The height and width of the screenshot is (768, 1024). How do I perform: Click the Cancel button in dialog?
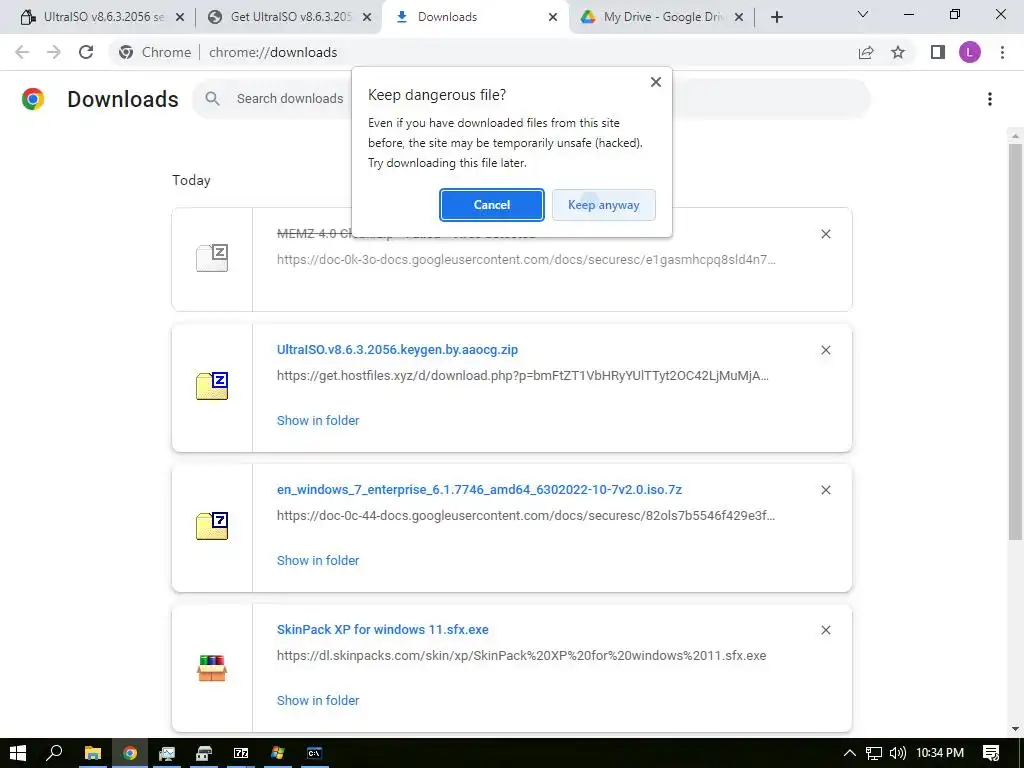point(491,204)
